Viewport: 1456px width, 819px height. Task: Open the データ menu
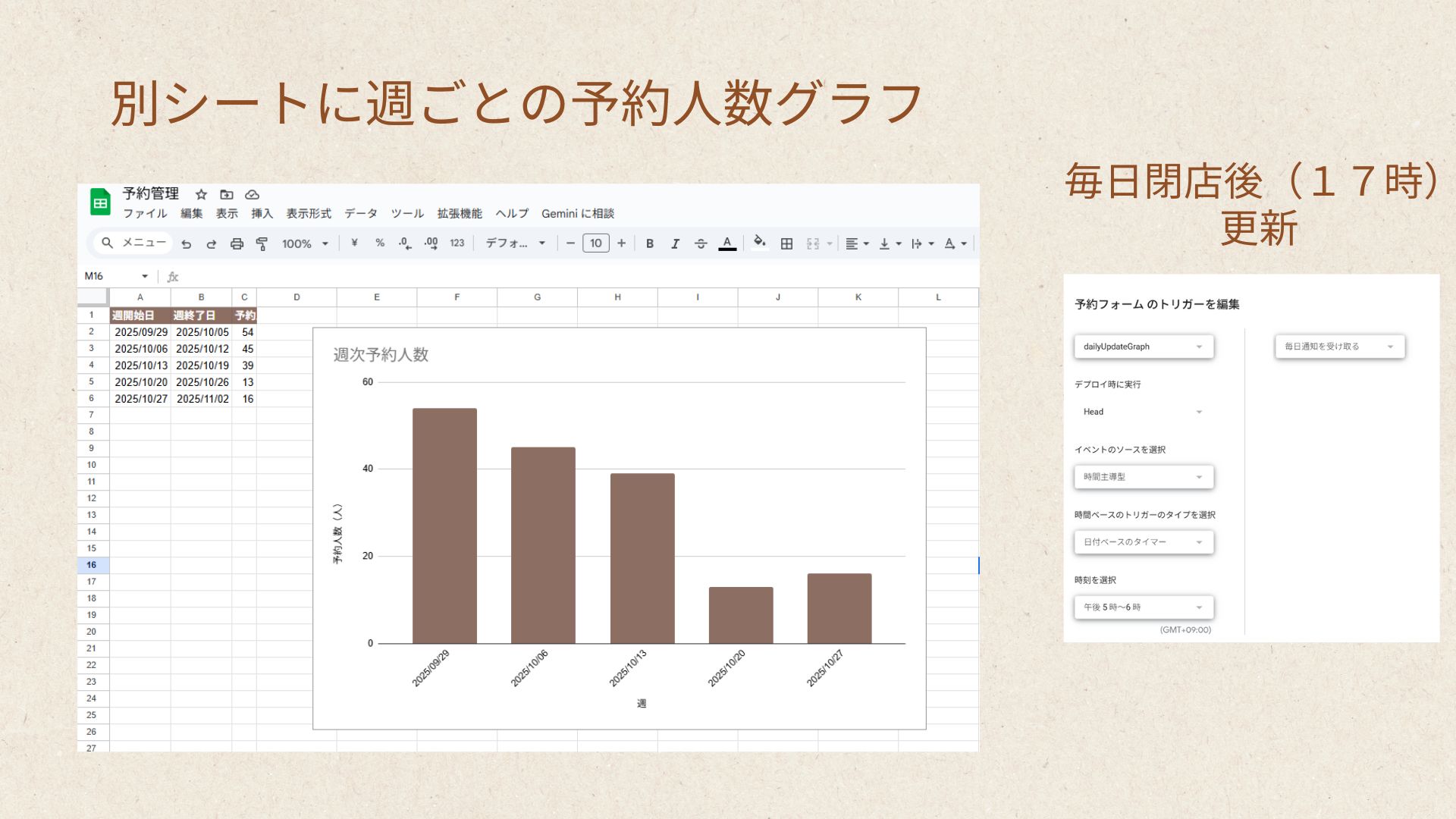pyautogui.click(x=360, y=214)
